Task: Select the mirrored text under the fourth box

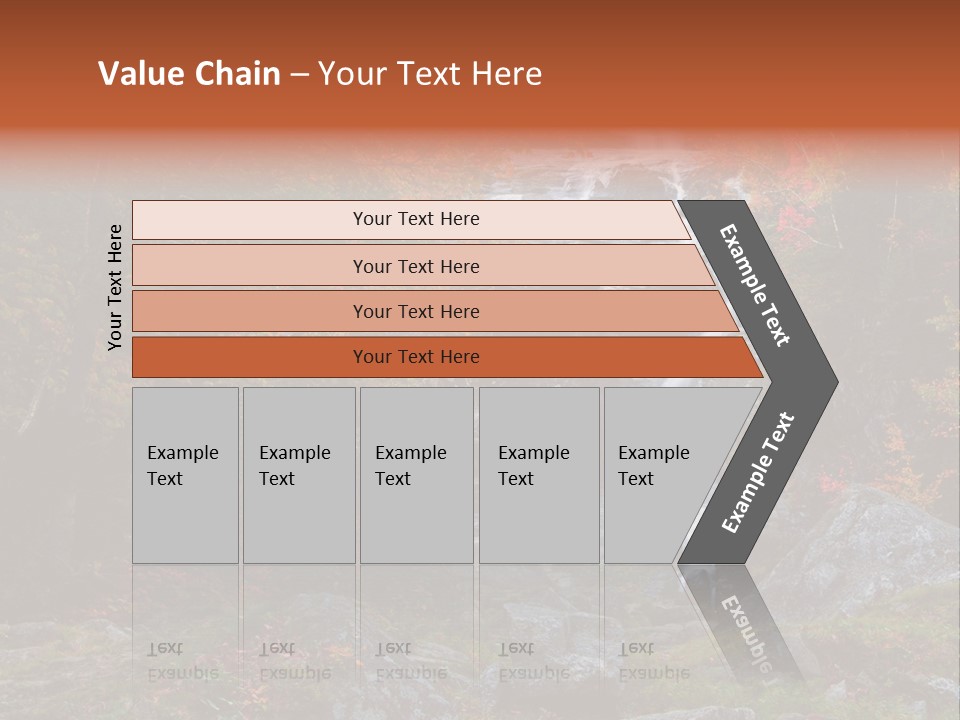Action: point(533,661)
